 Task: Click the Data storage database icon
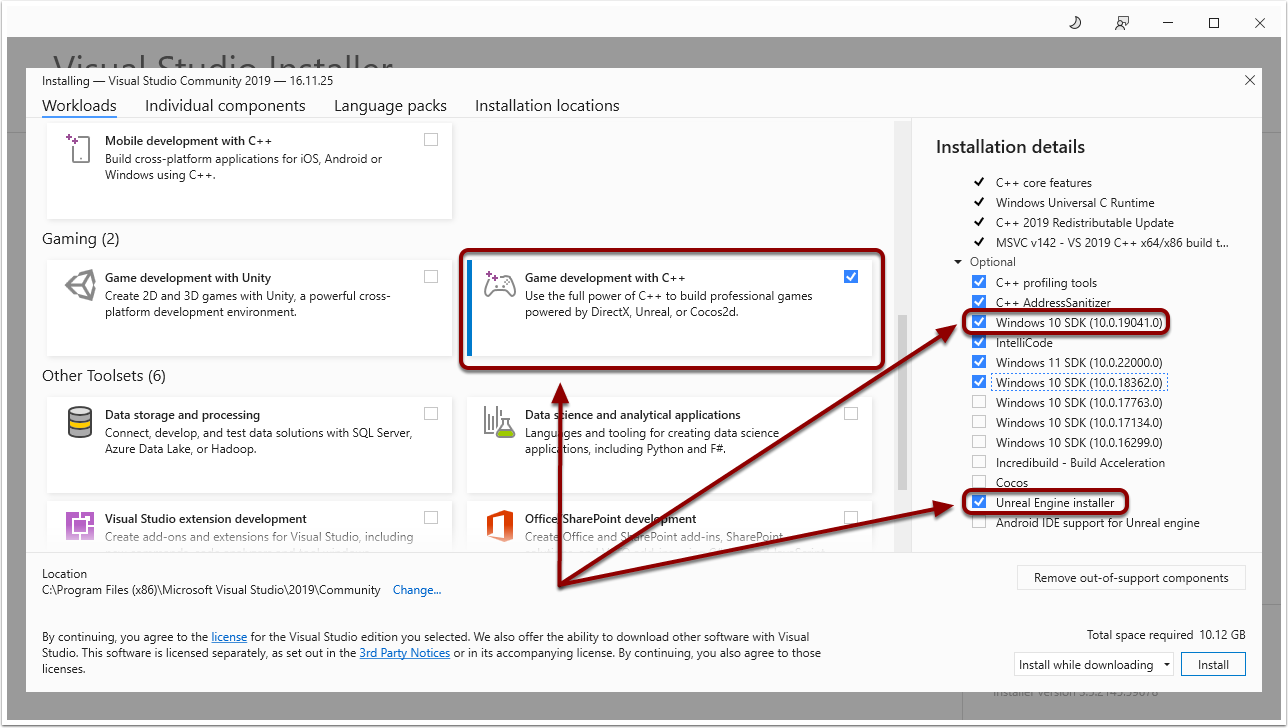click(80, 422)
